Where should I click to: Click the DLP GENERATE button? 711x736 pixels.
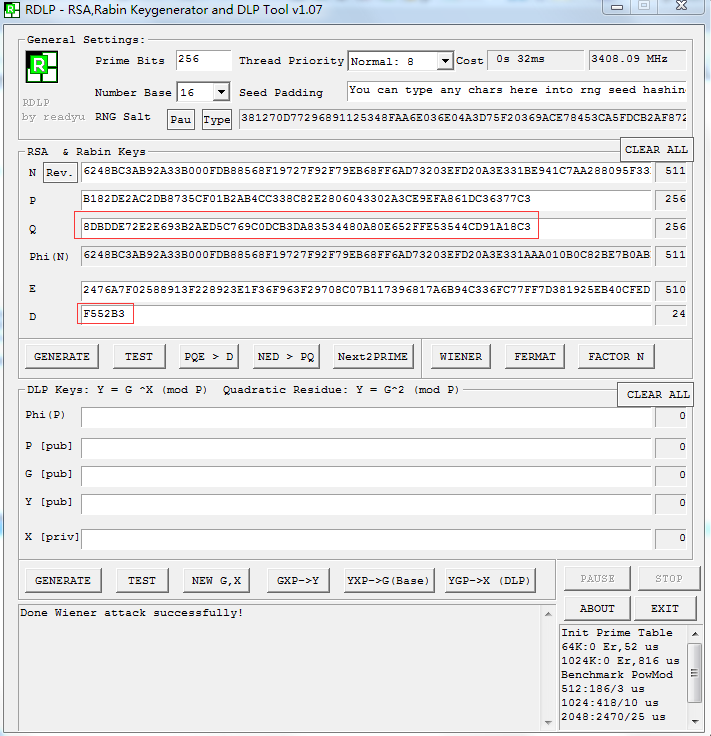pyautogui.click(x=63, y=581)
